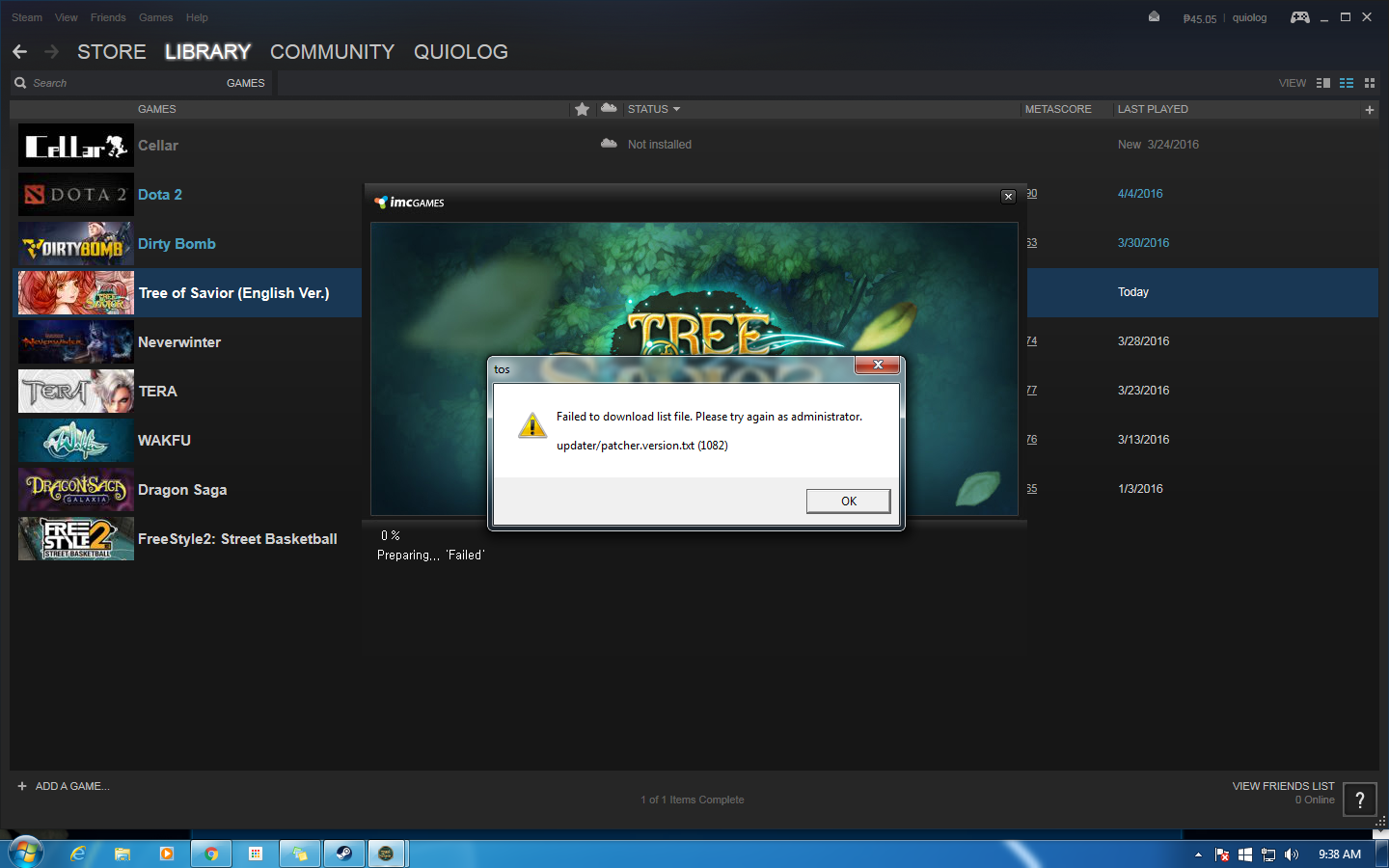Select Dota 2 thumbnail in library
Screen dimensions: 1389x868
click(x=75, y=195)
